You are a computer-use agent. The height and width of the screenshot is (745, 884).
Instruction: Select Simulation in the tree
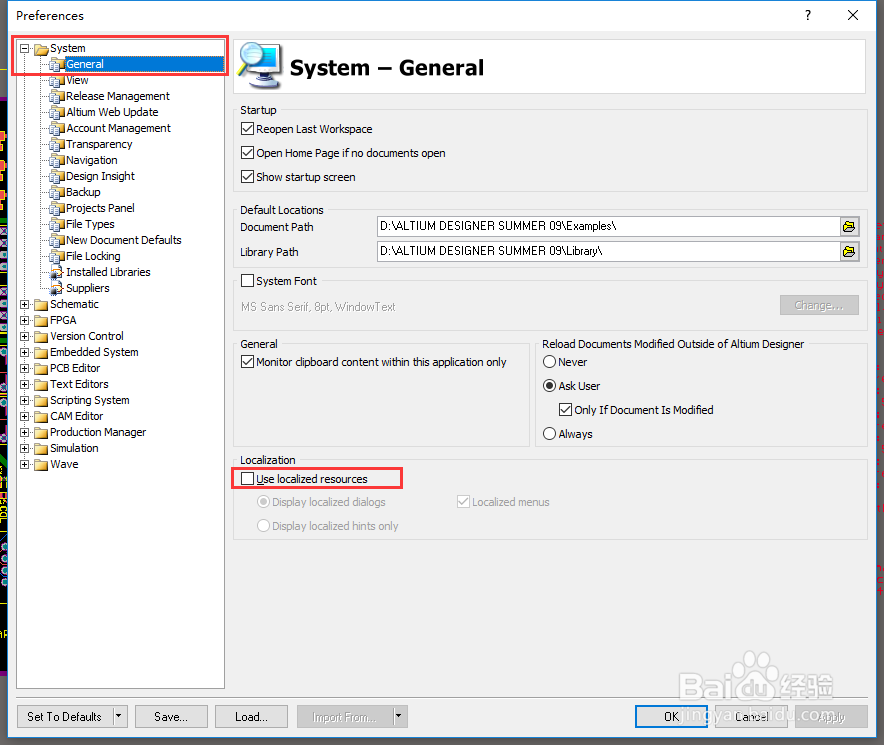coord(74,448)
